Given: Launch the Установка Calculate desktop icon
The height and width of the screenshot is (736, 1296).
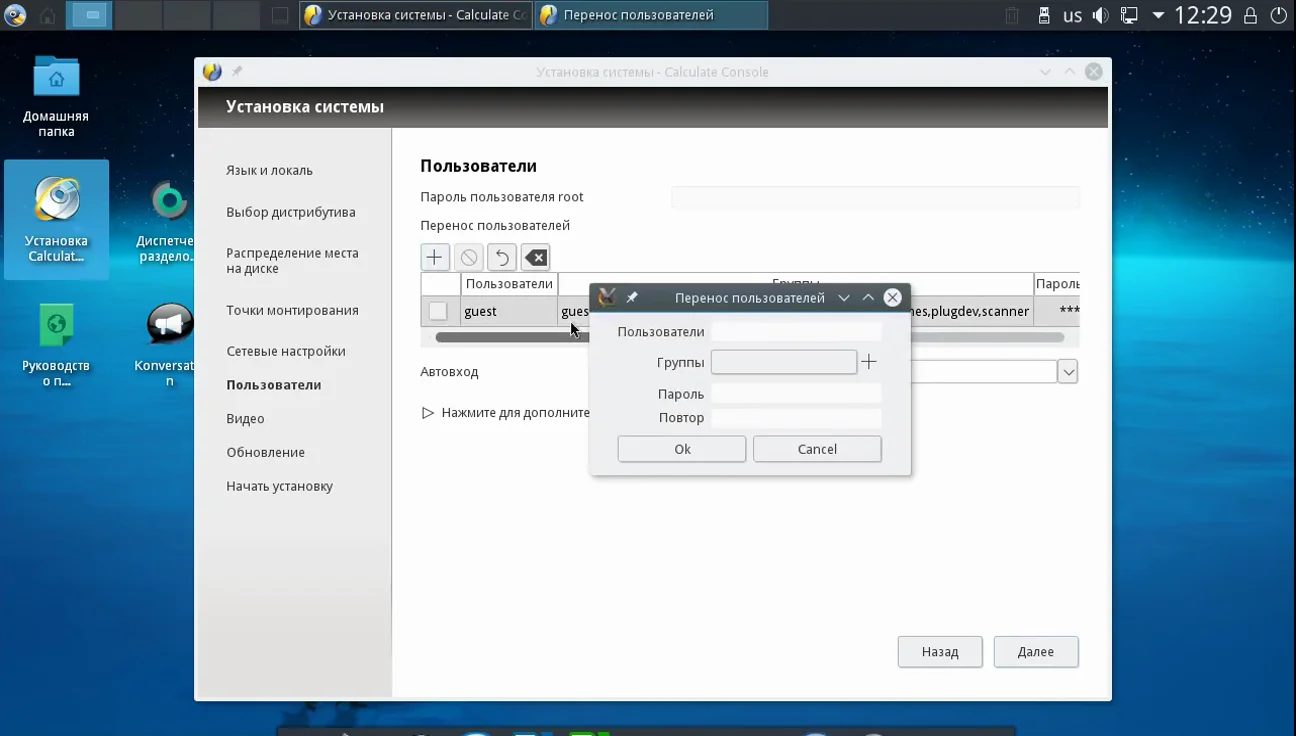Looking at the screenshot, I should (x=56, y=220).
